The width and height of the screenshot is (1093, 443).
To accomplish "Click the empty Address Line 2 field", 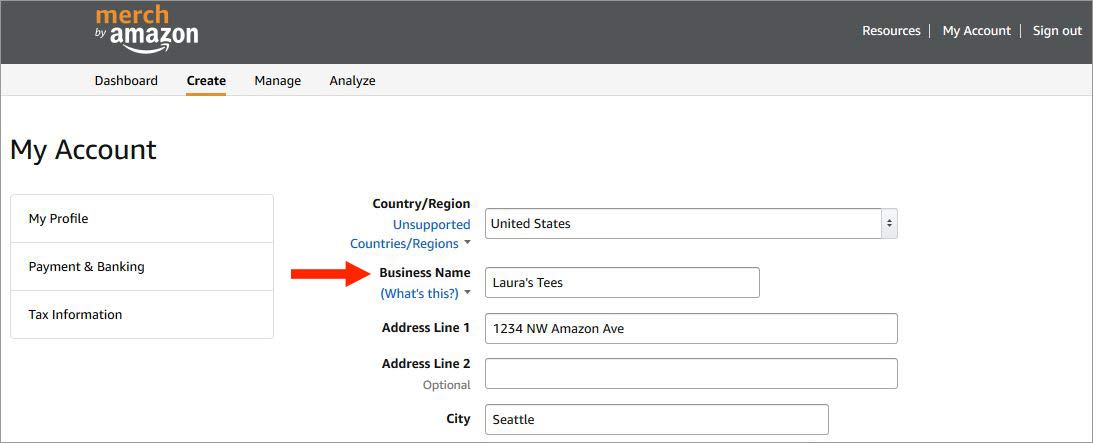I will click(x=690, y=374).
